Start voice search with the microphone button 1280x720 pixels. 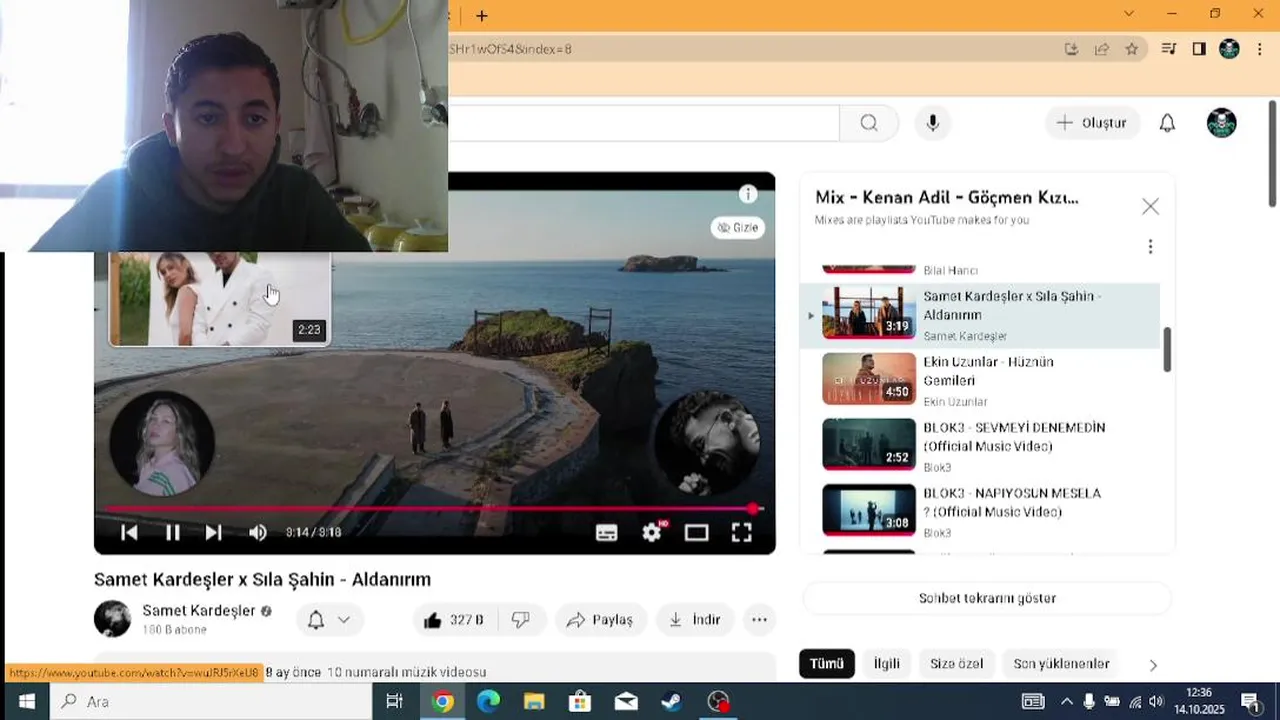(933, 123)
